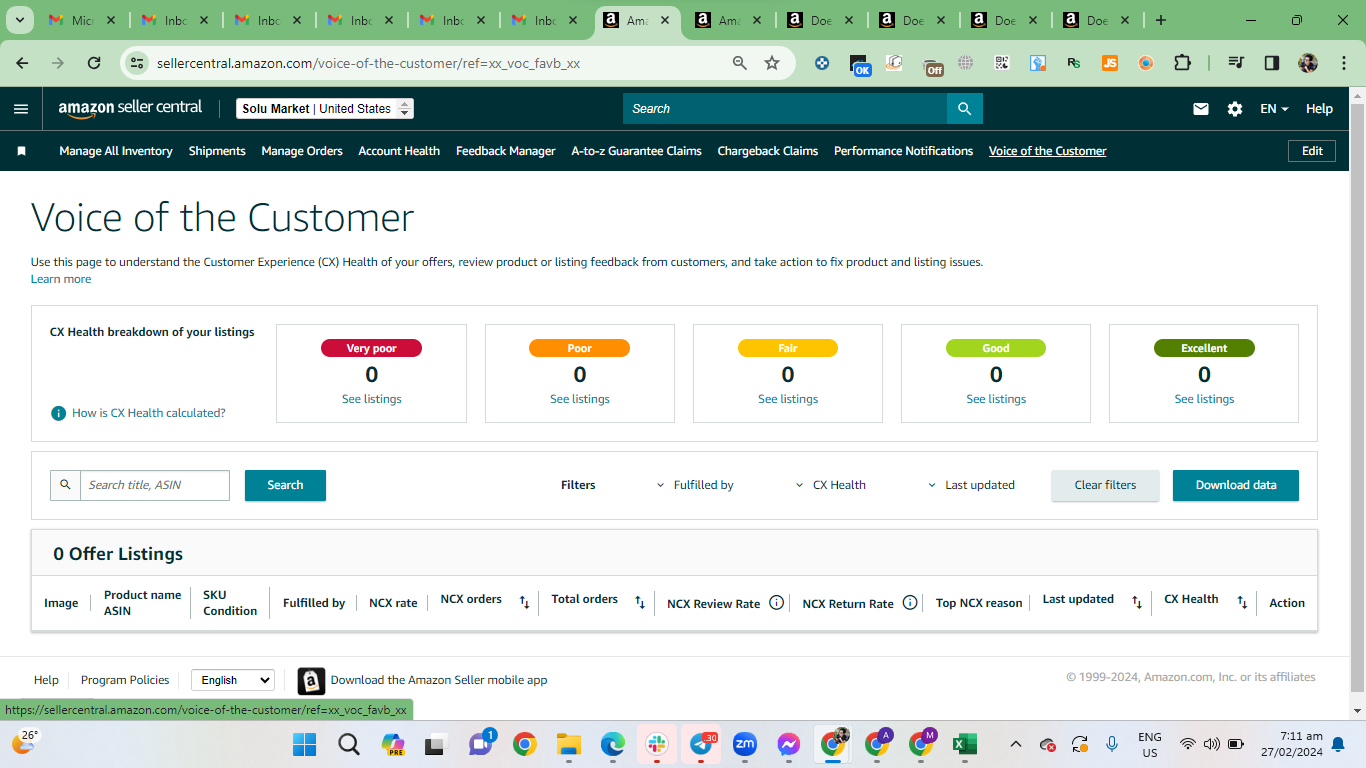Open the English language selector in footer
This screenshot has height=768, width=1366.
click(x=233, y=680)
